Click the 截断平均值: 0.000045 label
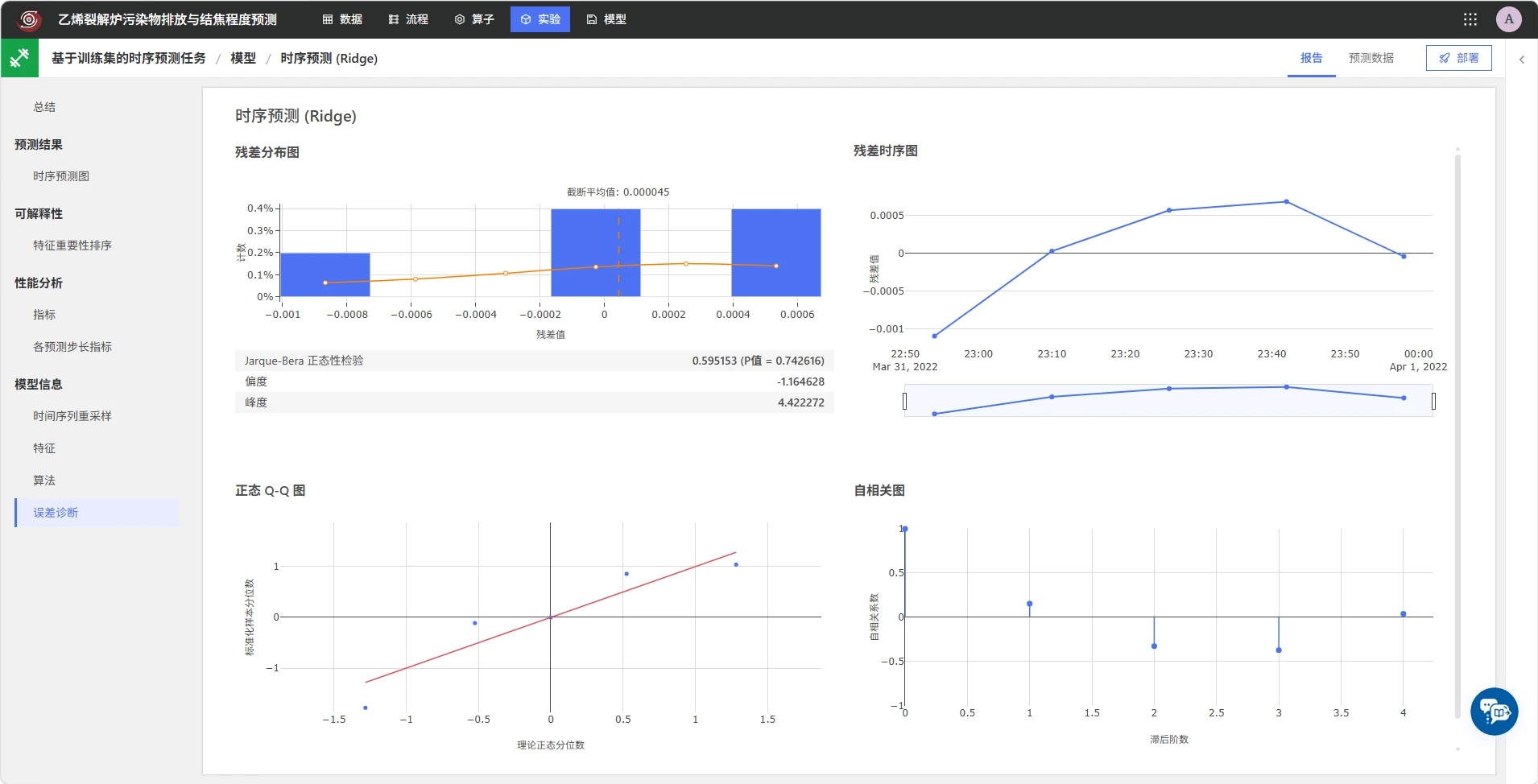 coord(618,192)
